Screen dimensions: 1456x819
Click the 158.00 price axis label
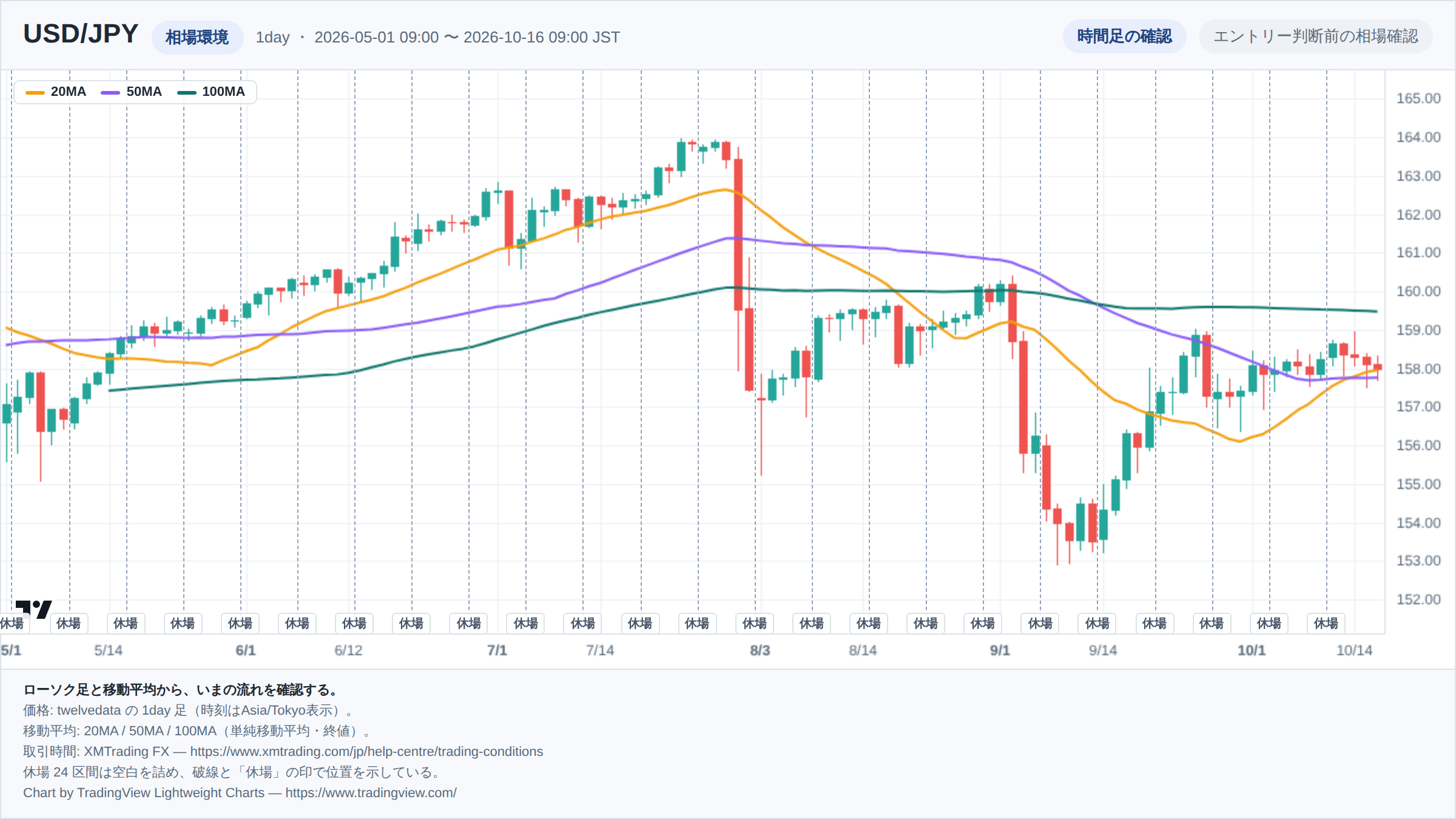point(1418,369)
